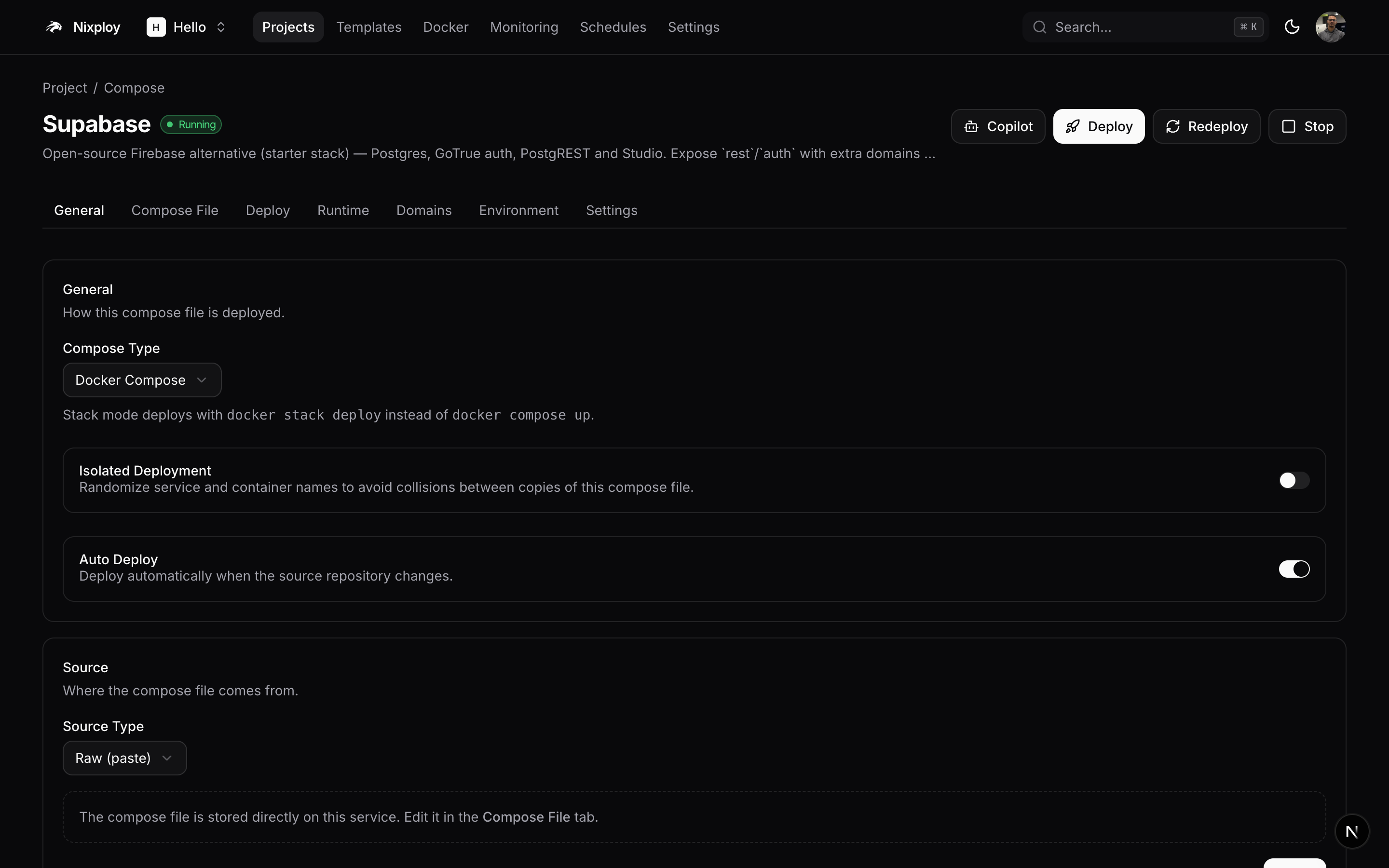The width and height of the screenshot is (1389, 868).
Task: Open the Settings tab under Supabase
Action: 612,211
